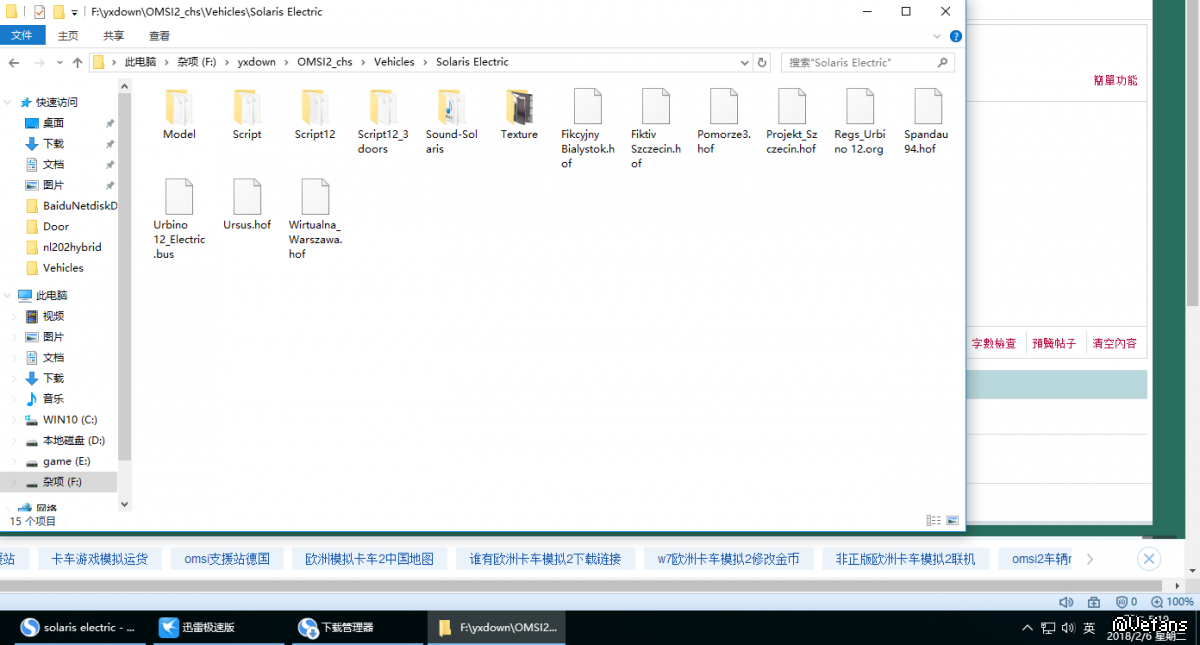
Task: Open the Sound-Solaris folder
Action: click(451, 121)
